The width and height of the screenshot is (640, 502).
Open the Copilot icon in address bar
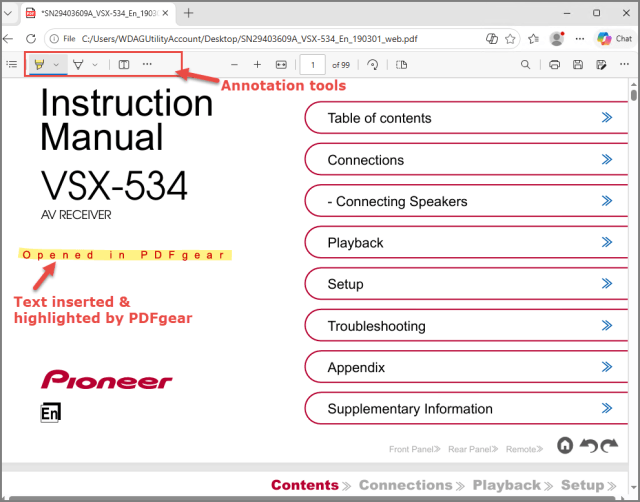[492, 39]
